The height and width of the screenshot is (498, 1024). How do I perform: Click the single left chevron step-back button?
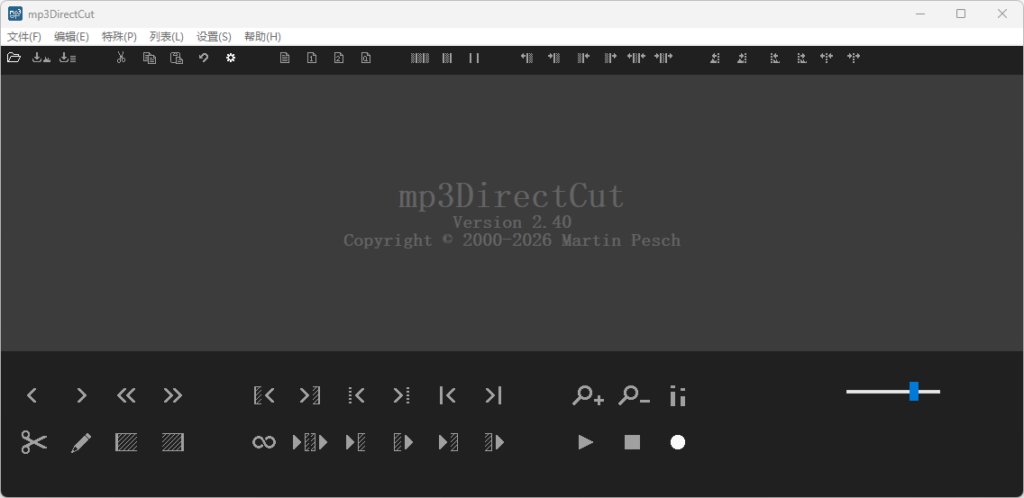point(32,396)
